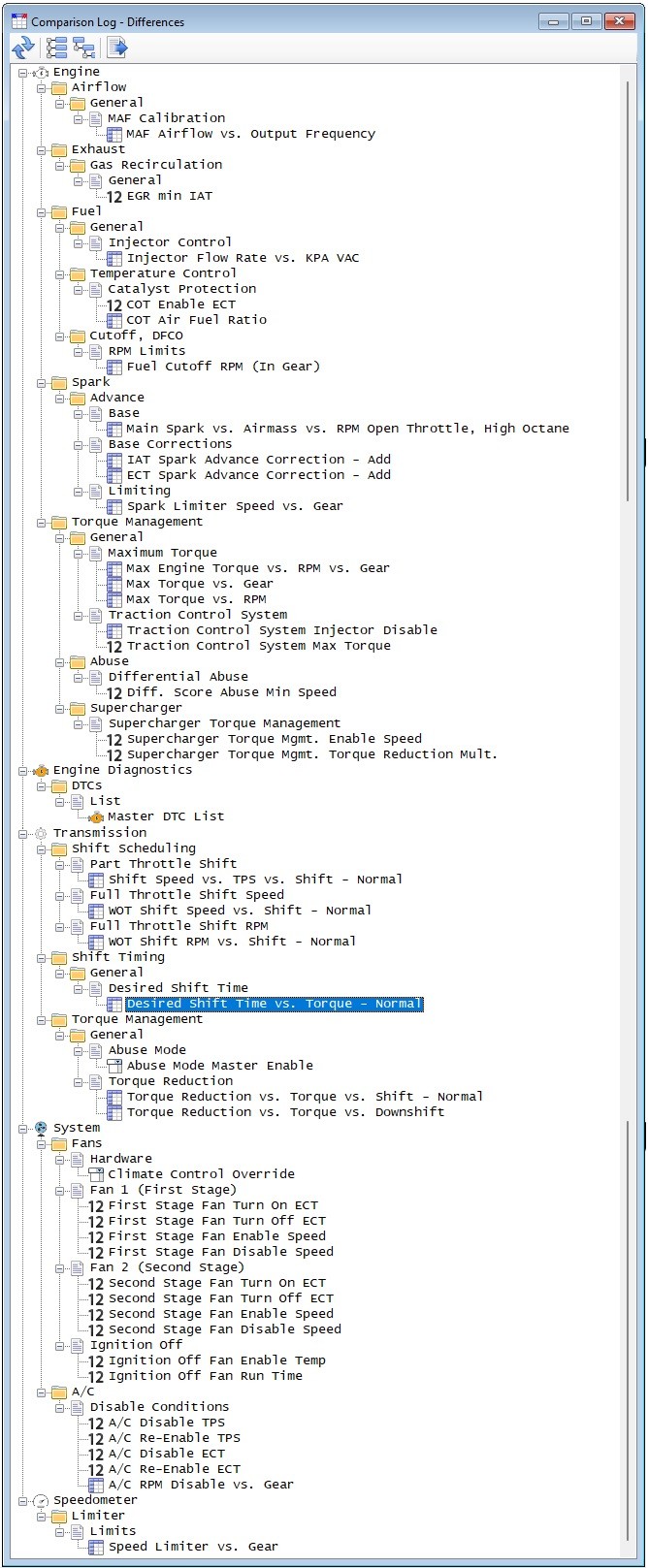The width and height of the screenshot is (648, 1568).
Task: Click the expand all tree toolbar icon
Action: click(x=57, y=47)
